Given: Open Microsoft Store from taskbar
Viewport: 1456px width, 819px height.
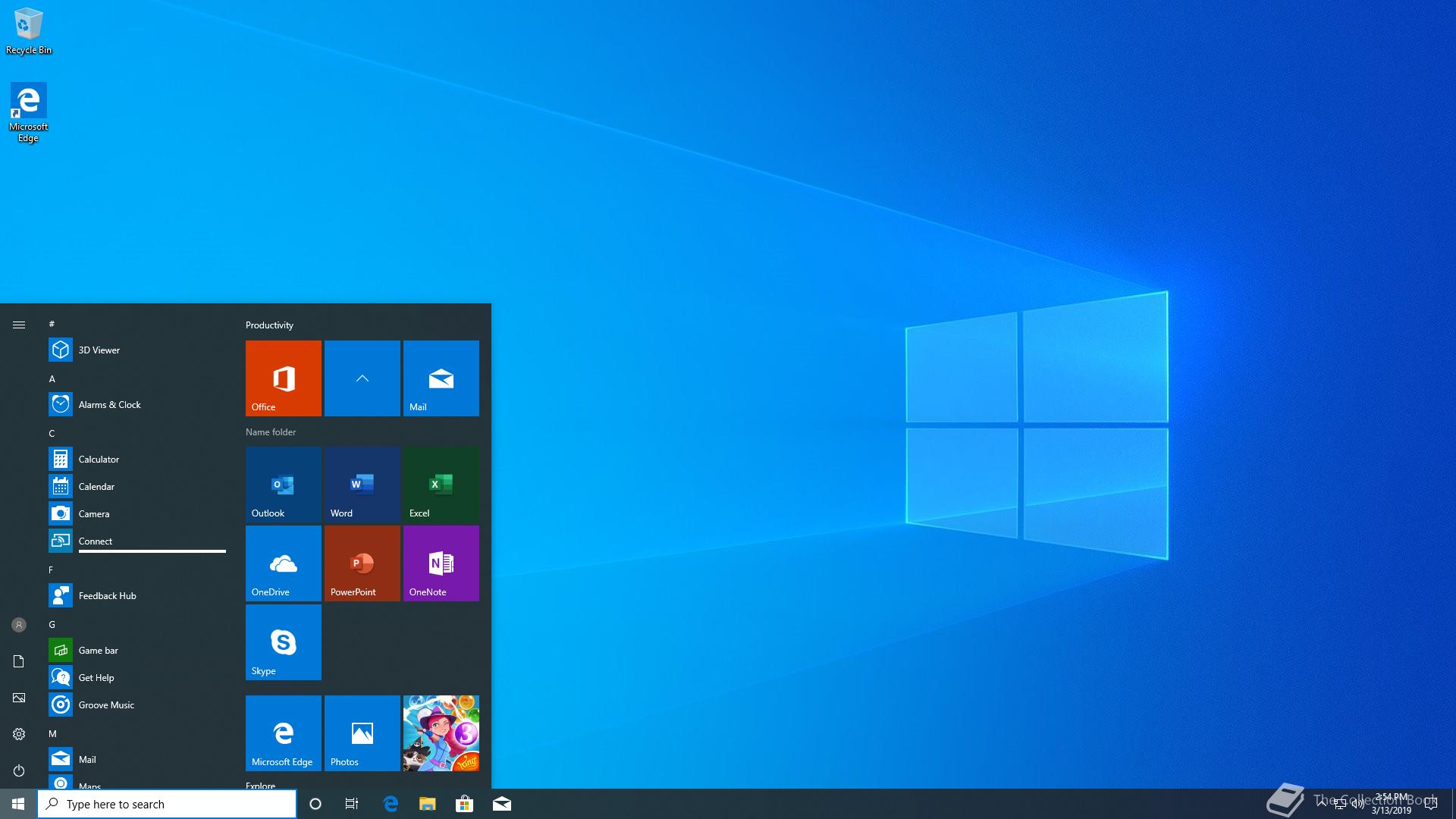Looking at the screenshot, I should coord(464,804).
